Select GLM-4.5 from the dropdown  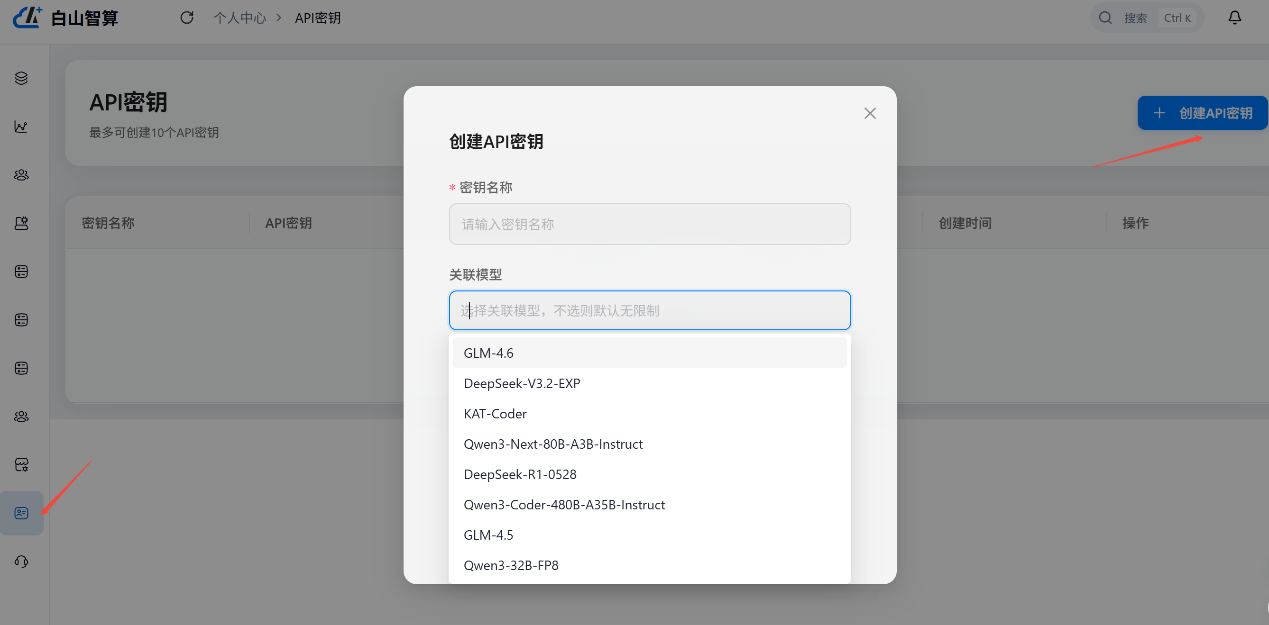(650, 535)
